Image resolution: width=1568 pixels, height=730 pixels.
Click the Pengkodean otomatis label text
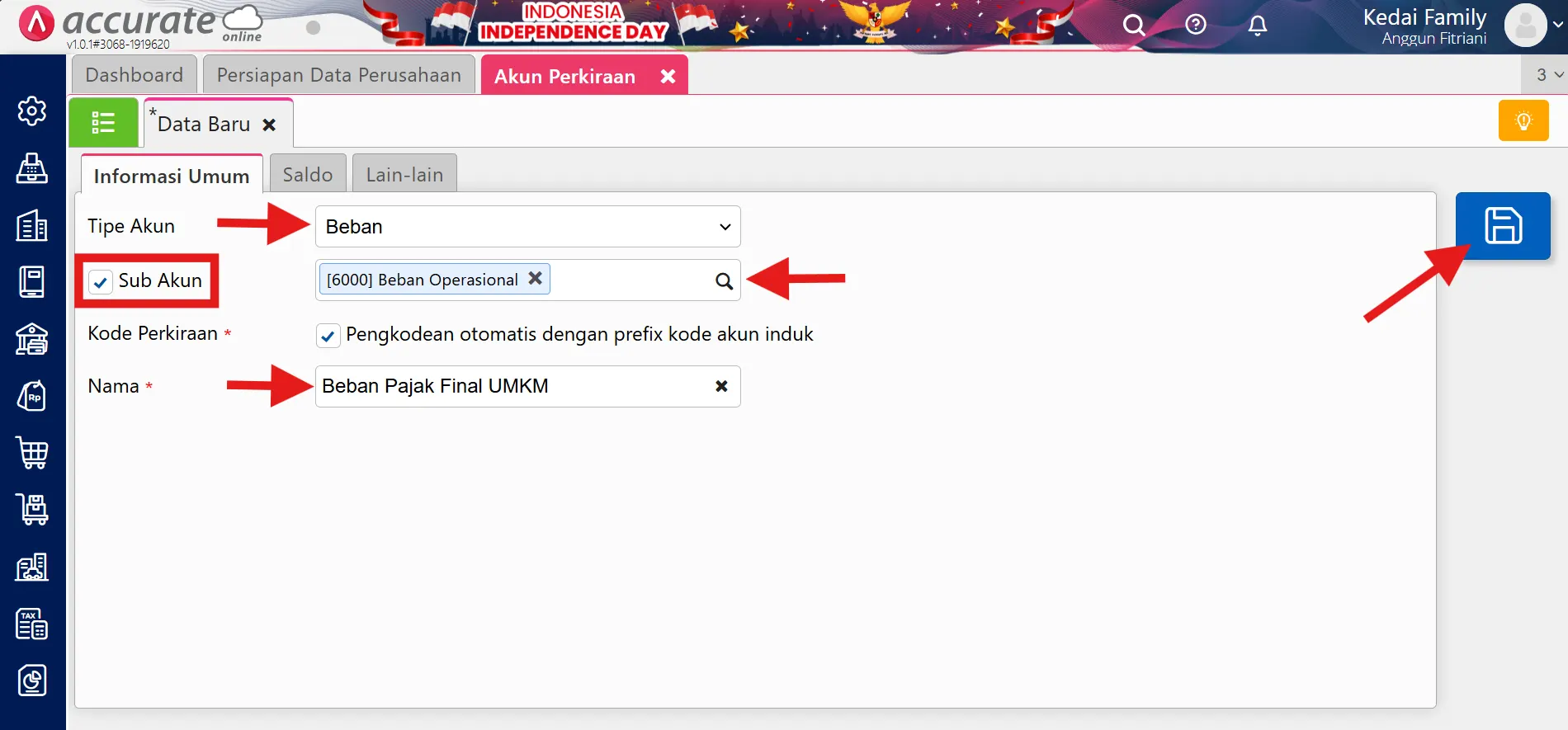point(579,334)
